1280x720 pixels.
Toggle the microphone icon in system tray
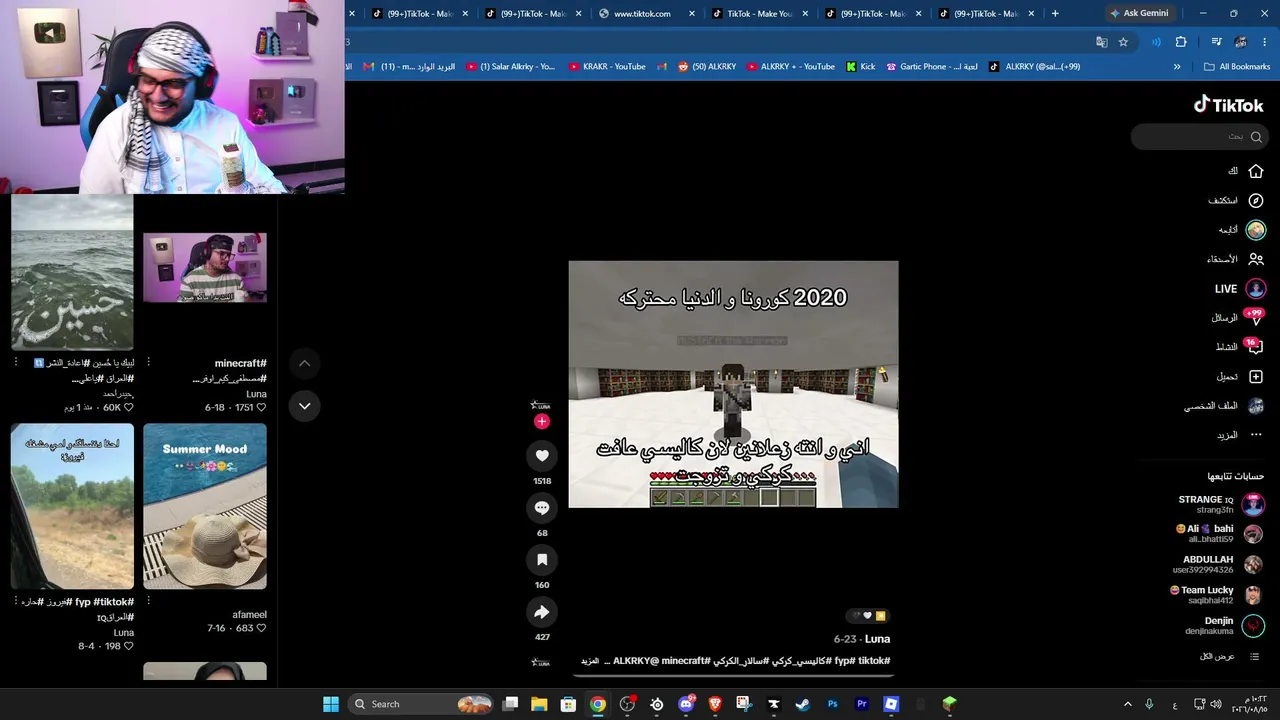[x=1149, y=704]
